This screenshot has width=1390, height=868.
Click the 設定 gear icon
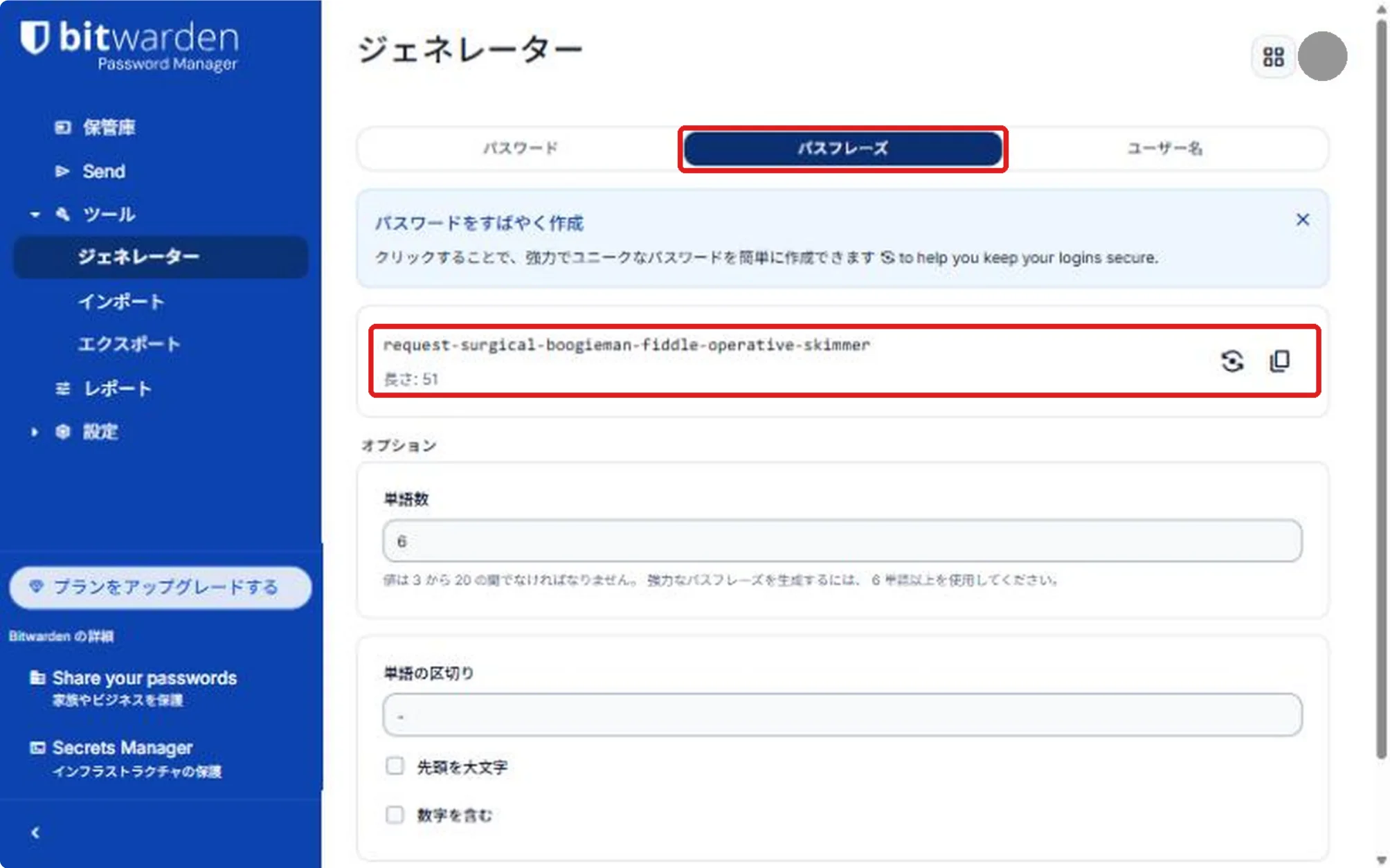click(x=63, y=432)
